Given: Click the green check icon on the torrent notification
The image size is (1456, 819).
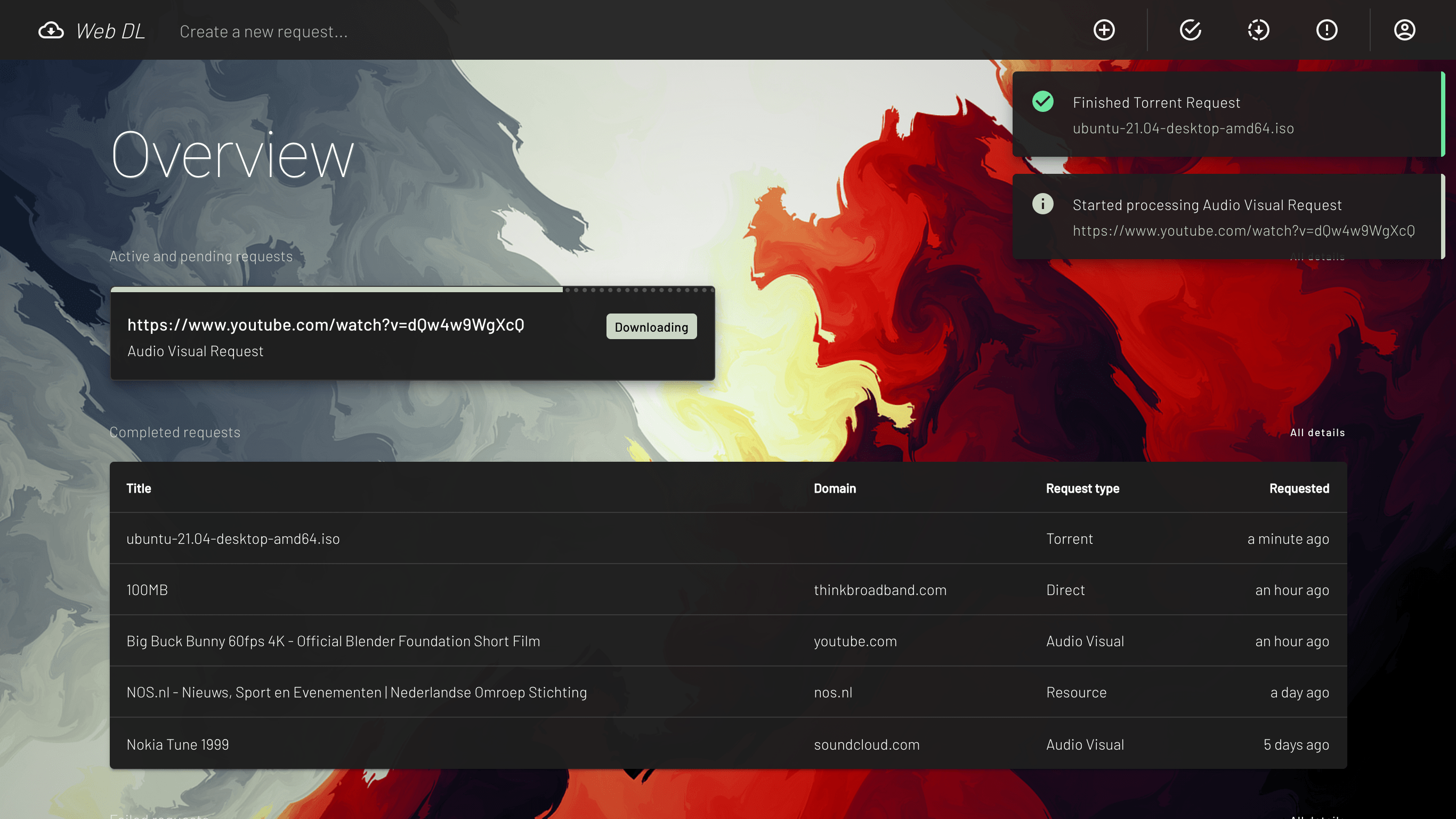Looking at the screenshot, I should click(x=1043, y=102).
